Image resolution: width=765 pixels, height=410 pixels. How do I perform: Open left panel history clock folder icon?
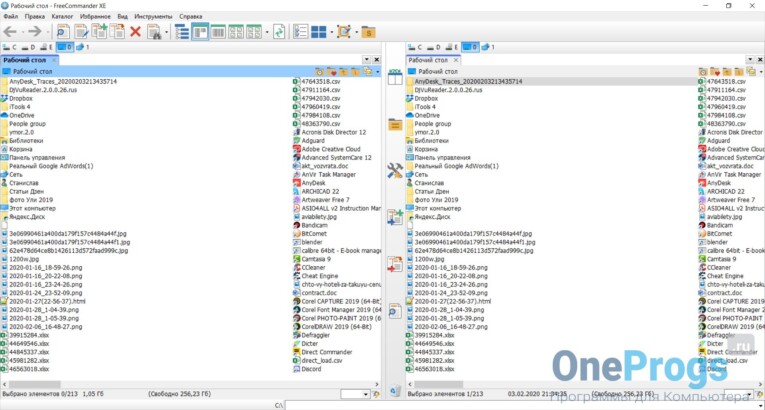(319, 72)
